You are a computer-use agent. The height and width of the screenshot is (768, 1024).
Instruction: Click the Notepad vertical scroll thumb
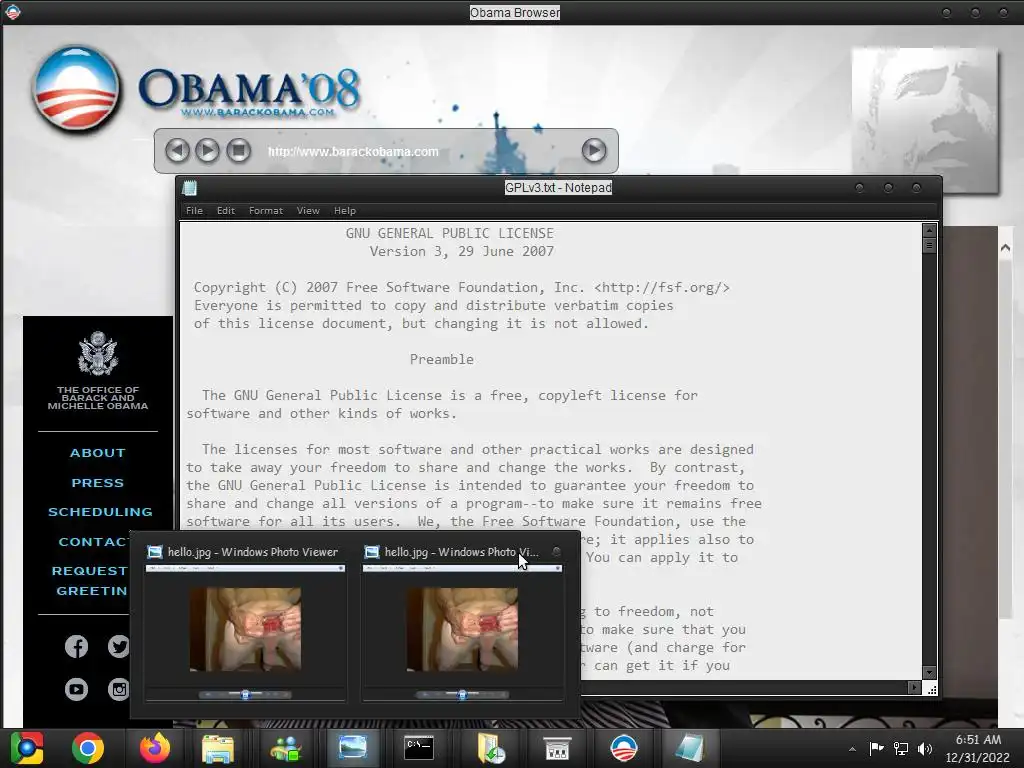point(929,245)
